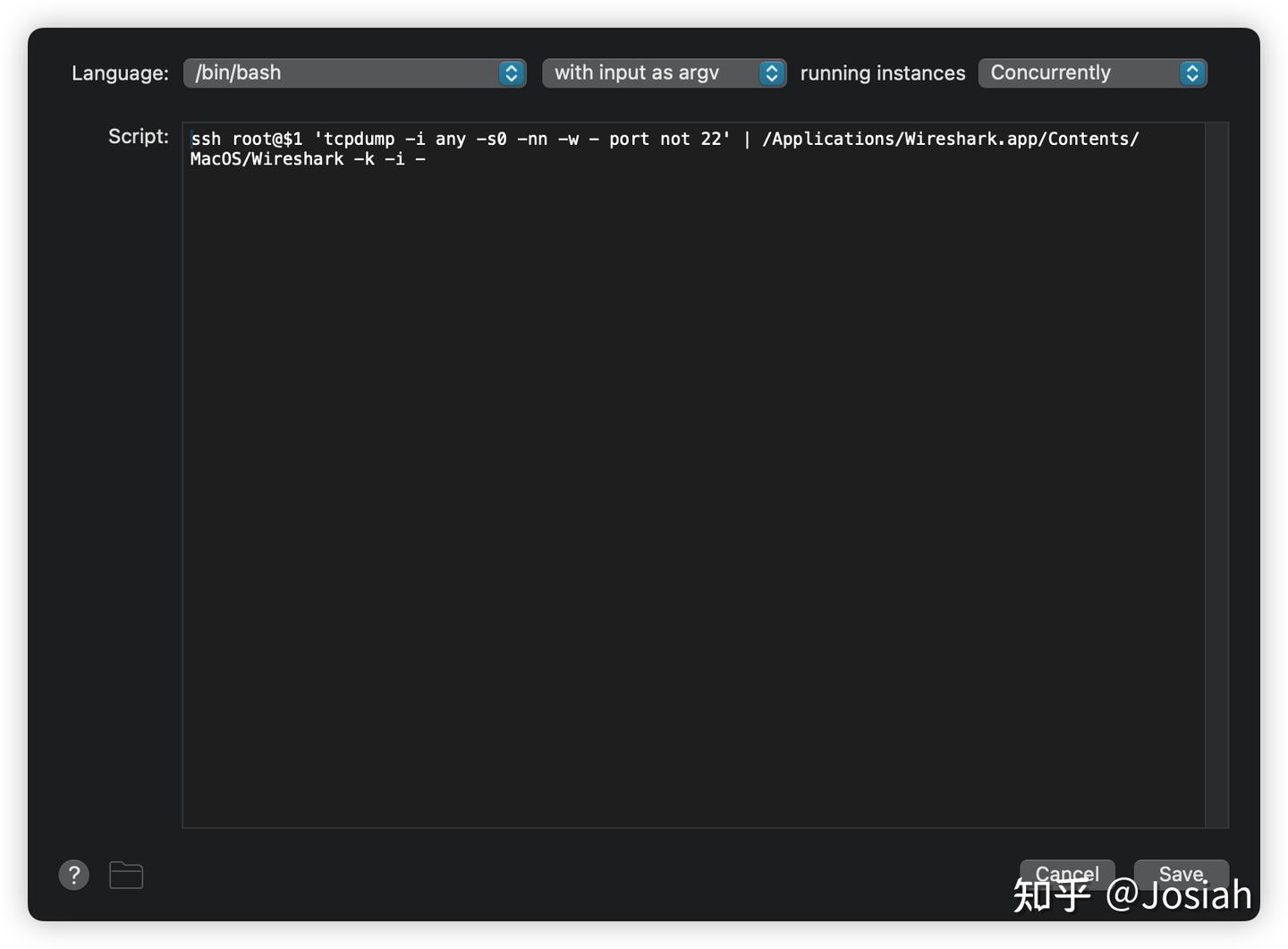Click the "running instances" label
Screen dimensions: 1288x949
882,73
